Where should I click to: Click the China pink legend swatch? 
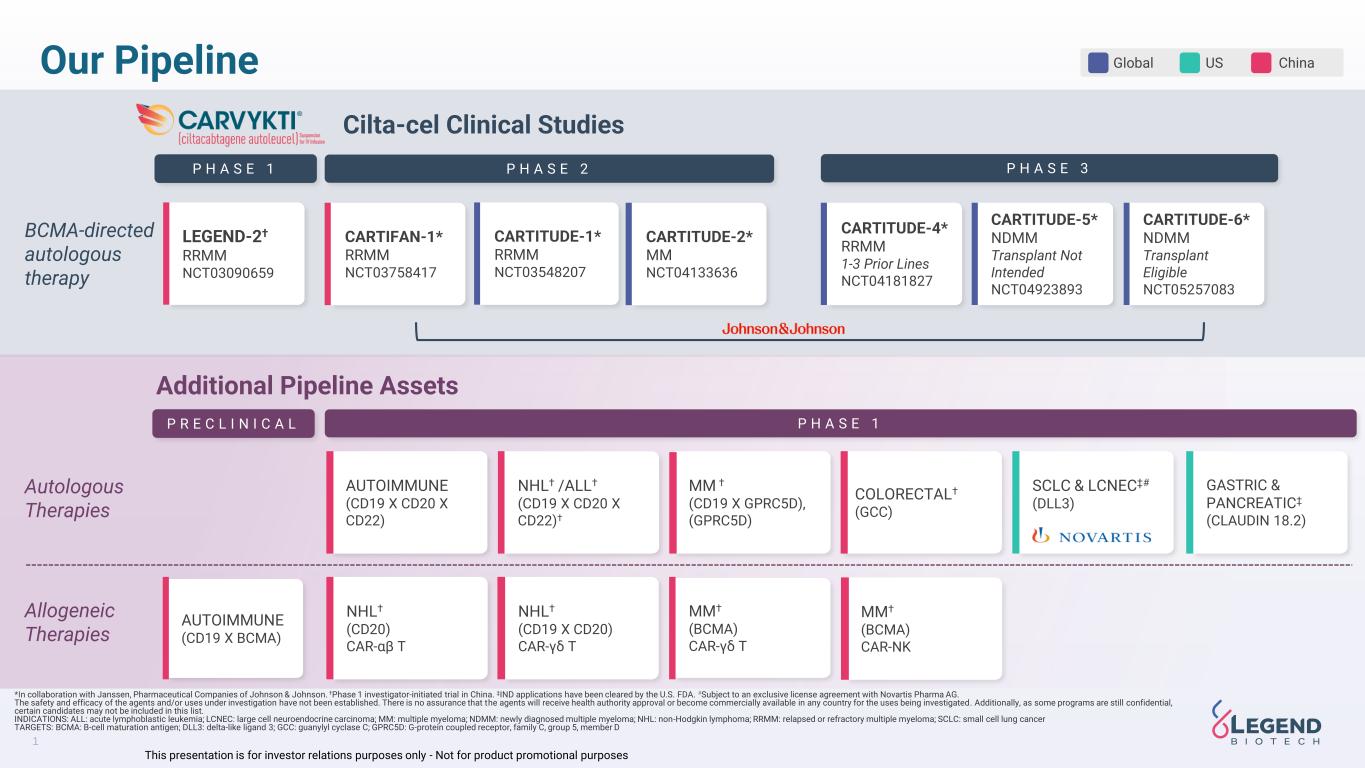[1261, 63]
